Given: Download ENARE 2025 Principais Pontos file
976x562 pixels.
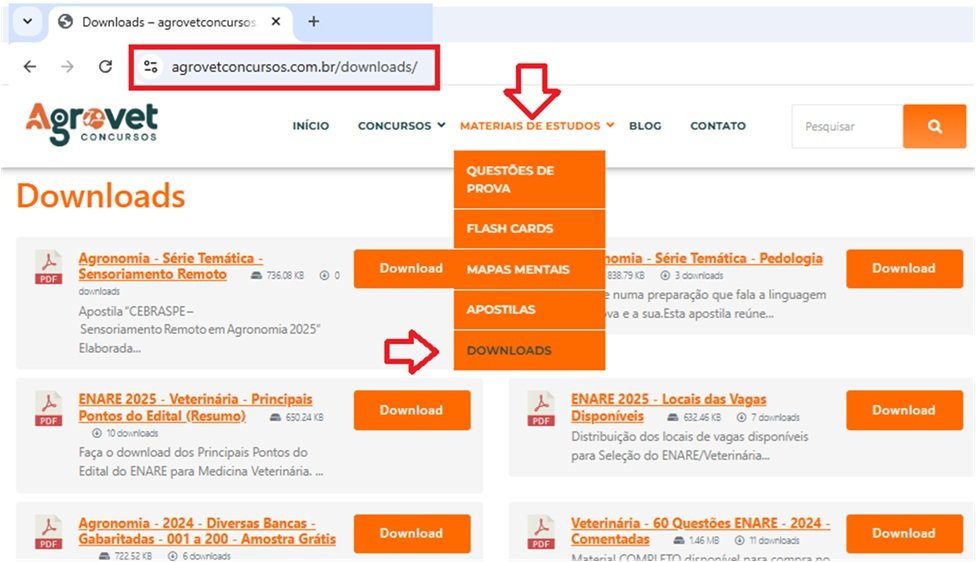Looking at the screenshot, I should 411,410.
